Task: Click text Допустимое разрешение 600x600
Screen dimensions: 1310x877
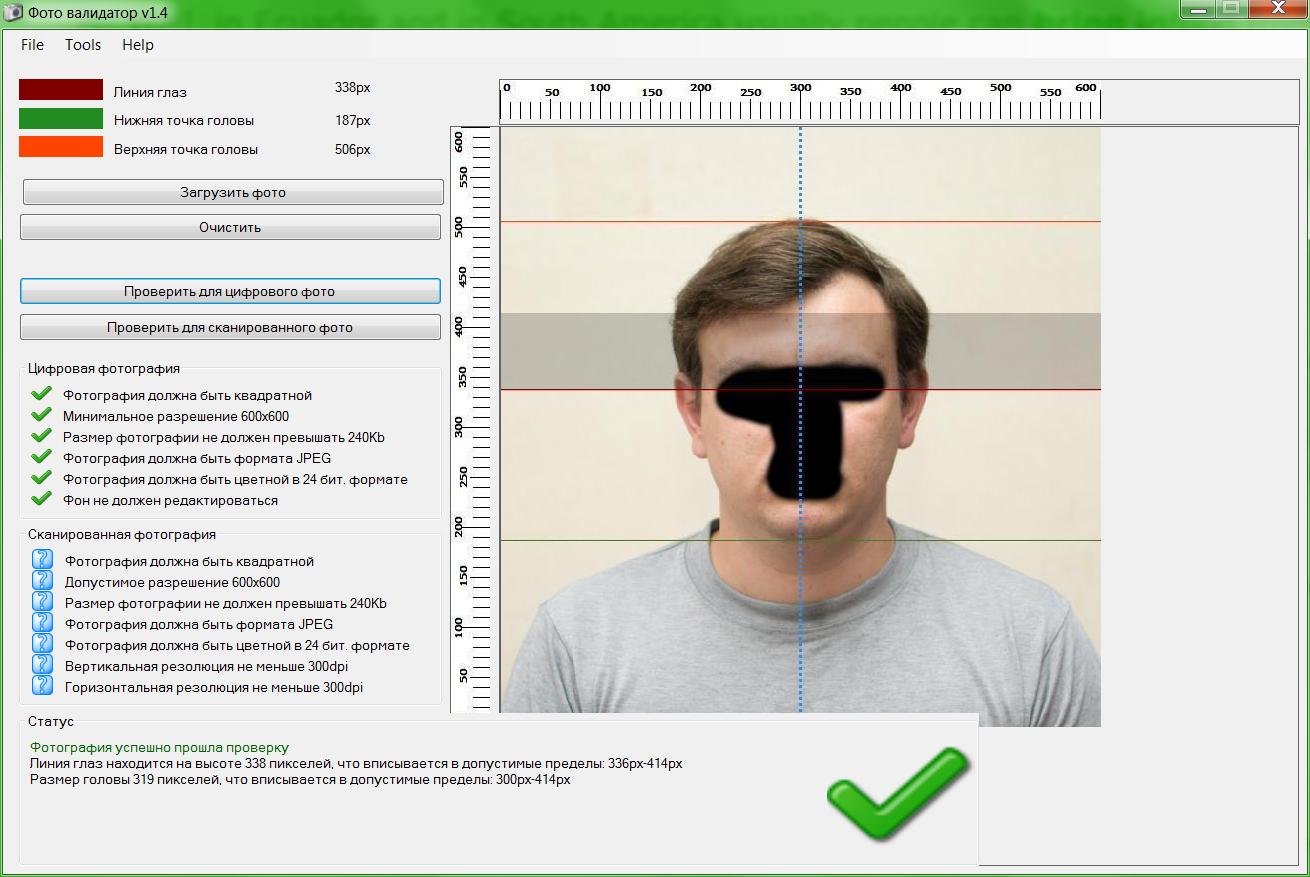Action: (172, 582)
